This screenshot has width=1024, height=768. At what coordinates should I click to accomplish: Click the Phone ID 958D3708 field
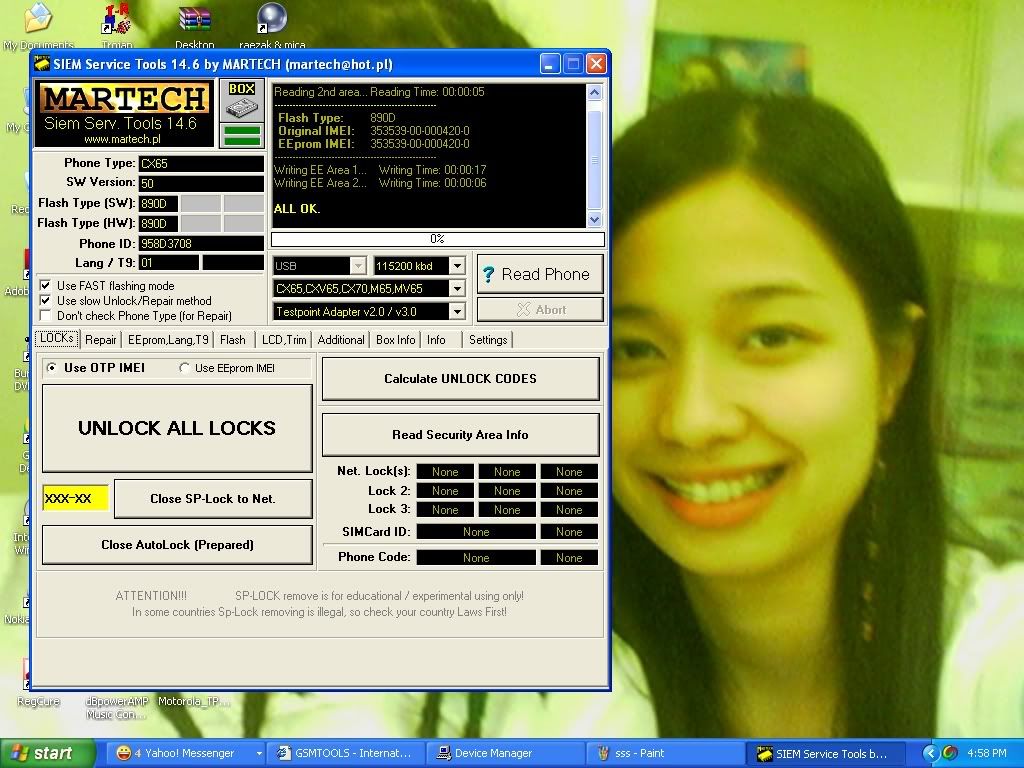point(201,244)
